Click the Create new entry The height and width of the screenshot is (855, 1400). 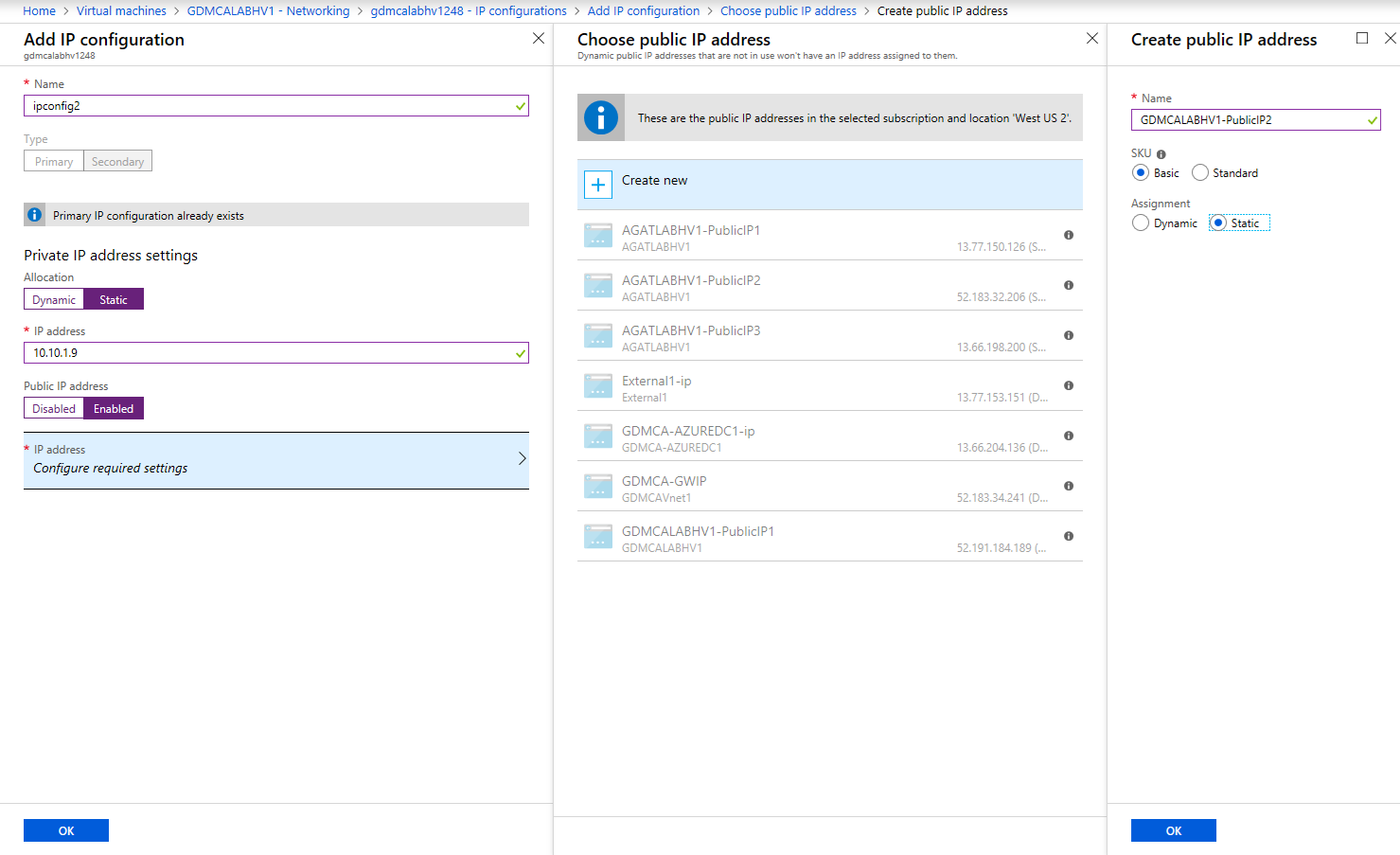pyautogui.click(x=830, y=185)
